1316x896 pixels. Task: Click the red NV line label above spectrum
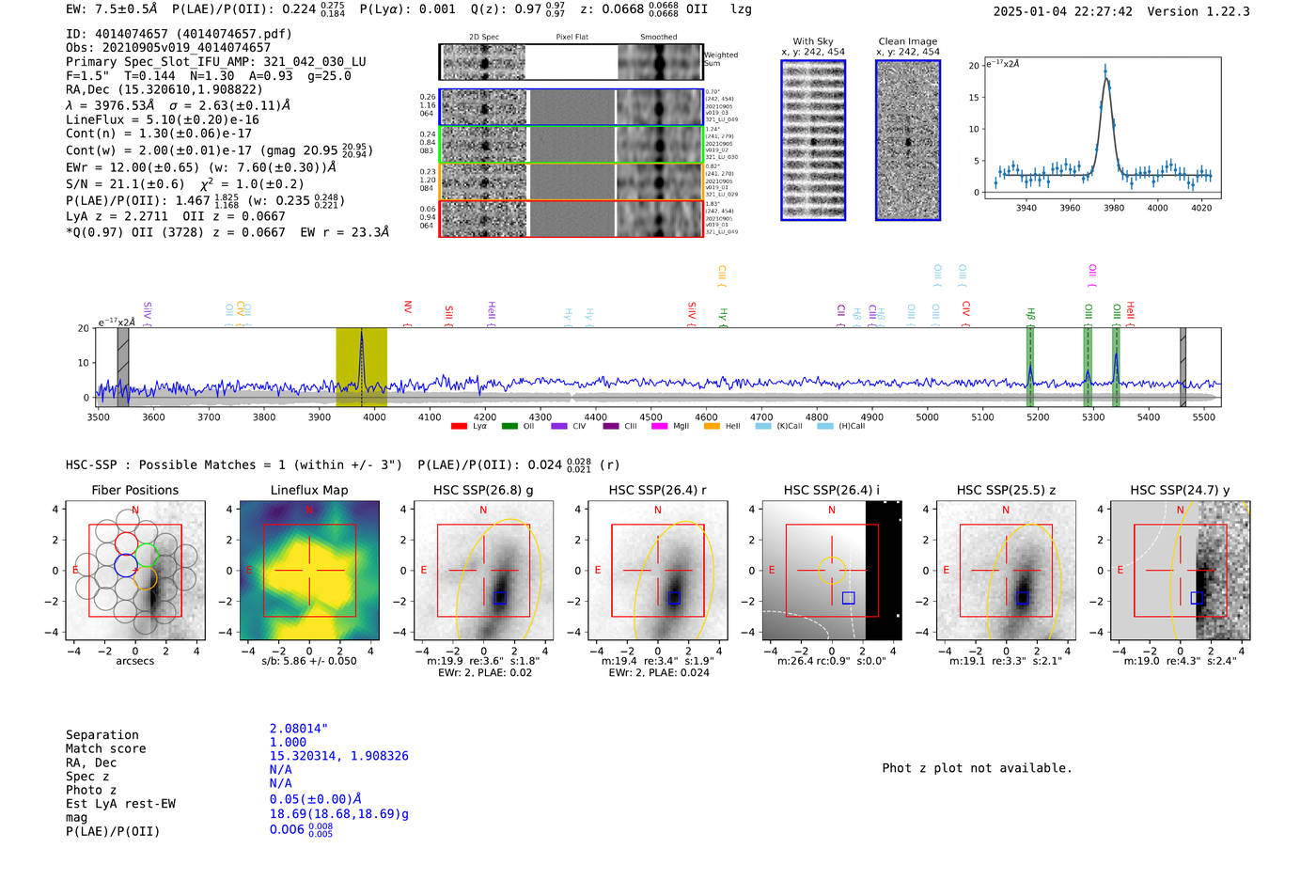408,308
